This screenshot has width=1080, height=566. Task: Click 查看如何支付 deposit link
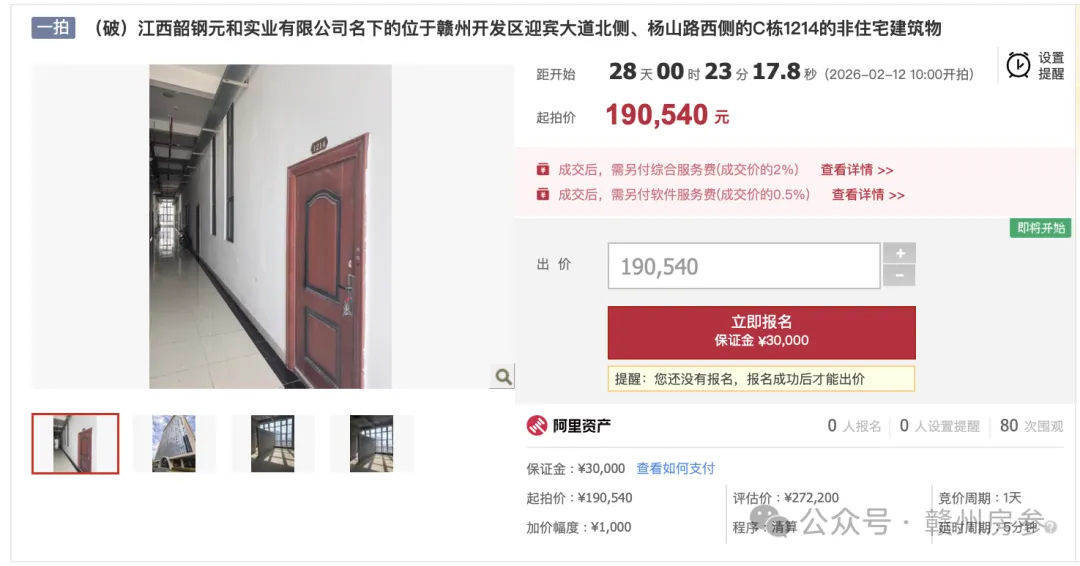[x=675, y=469]
